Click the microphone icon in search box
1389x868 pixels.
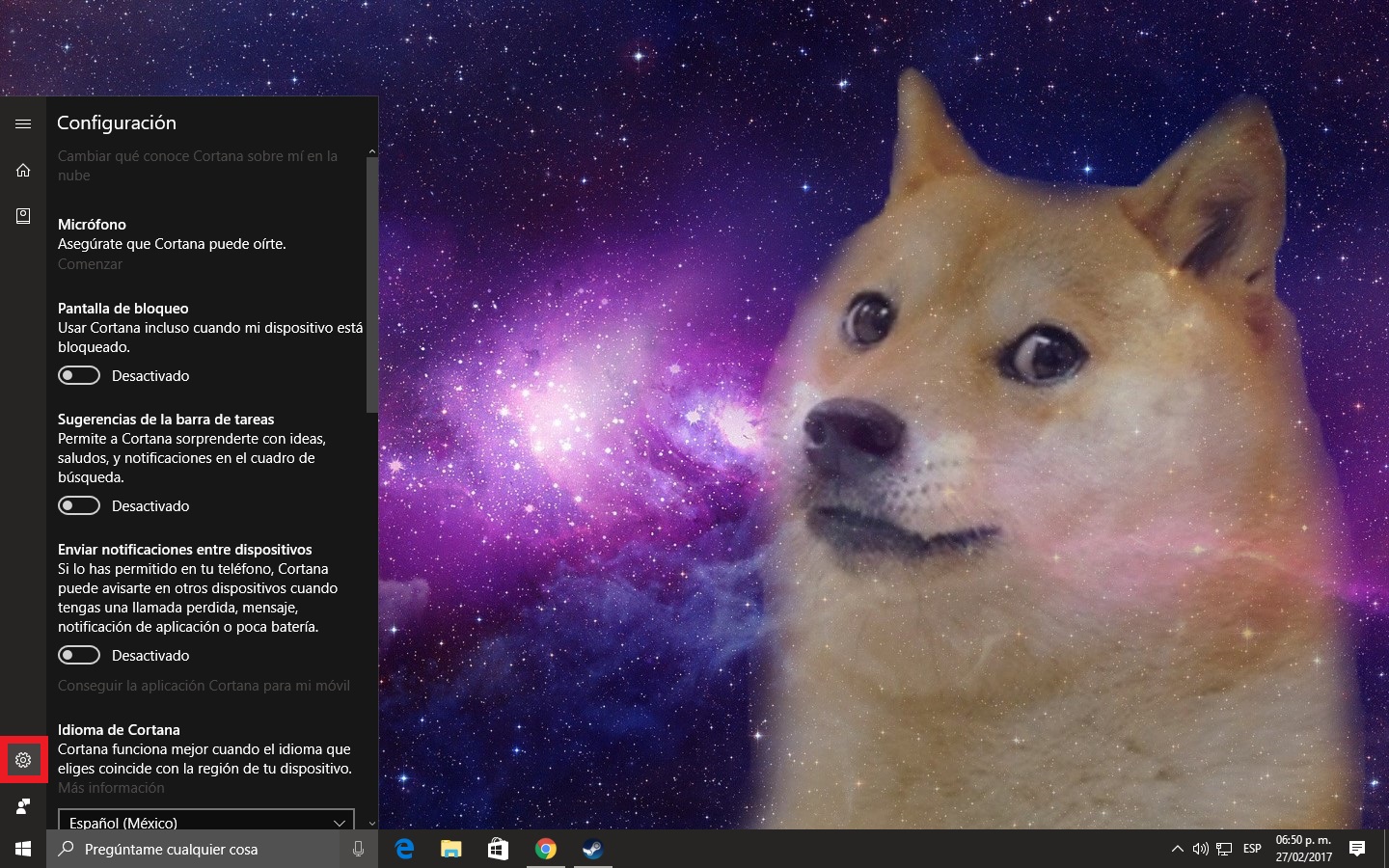(x=358, y=849)
